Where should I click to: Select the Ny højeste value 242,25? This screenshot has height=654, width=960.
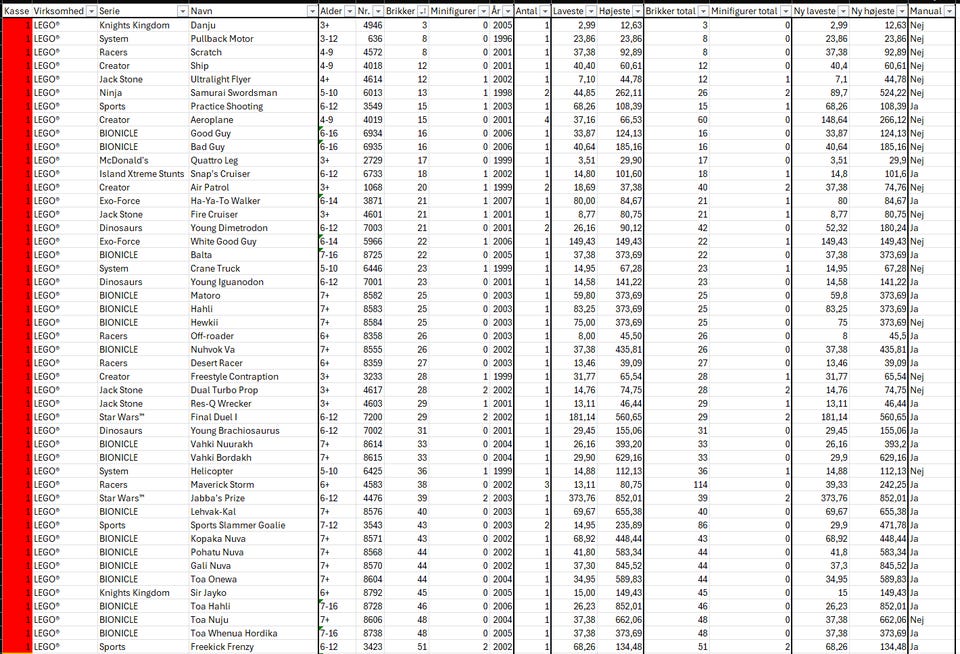(x=878, y=484)
